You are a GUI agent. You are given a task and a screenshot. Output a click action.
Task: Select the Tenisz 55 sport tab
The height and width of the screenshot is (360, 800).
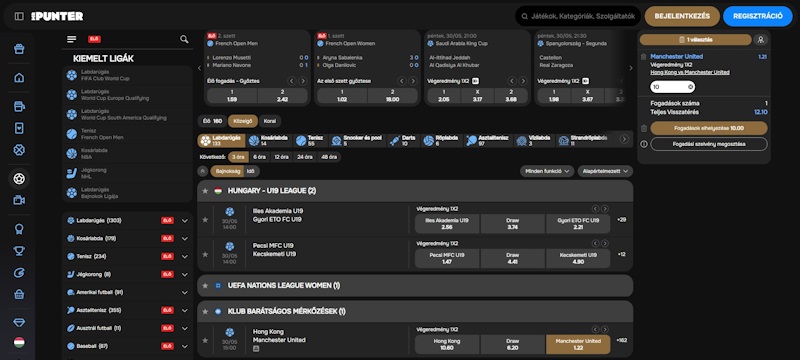[310, 141]
